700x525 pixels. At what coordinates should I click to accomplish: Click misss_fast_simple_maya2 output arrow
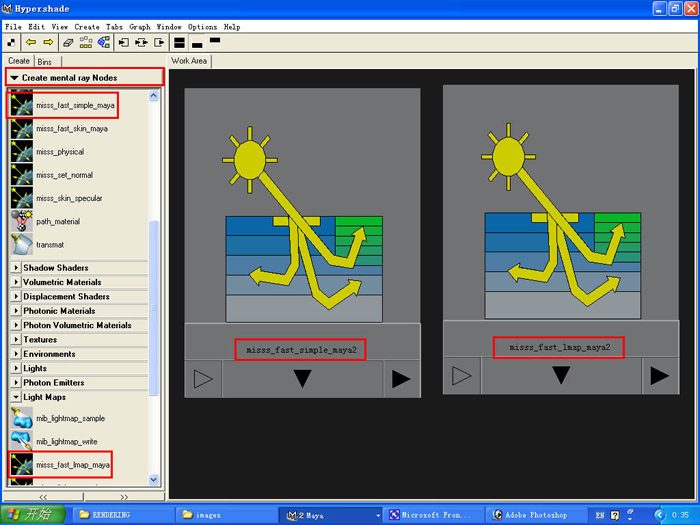[401, 379]
